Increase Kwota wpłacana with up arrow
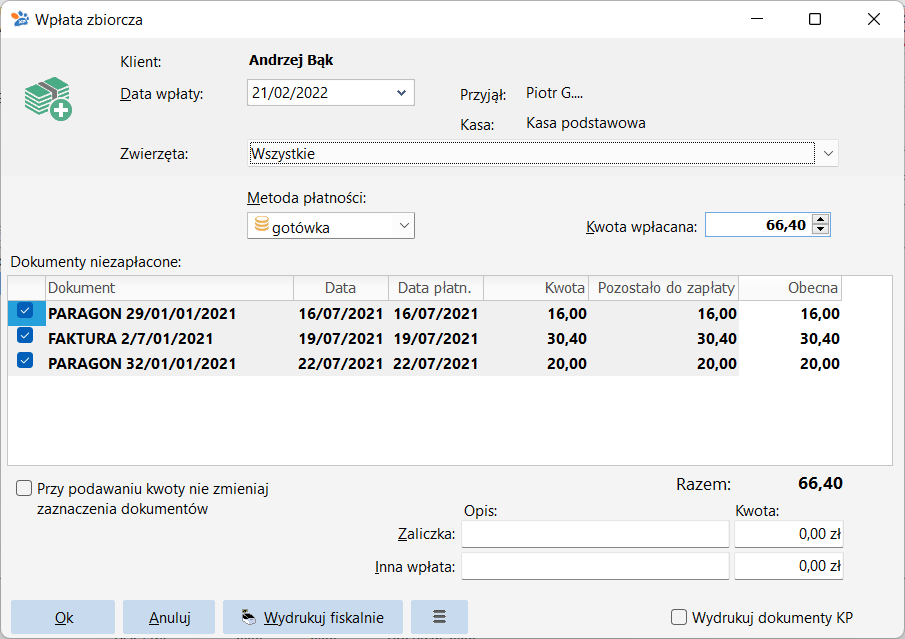 (821, 219)
